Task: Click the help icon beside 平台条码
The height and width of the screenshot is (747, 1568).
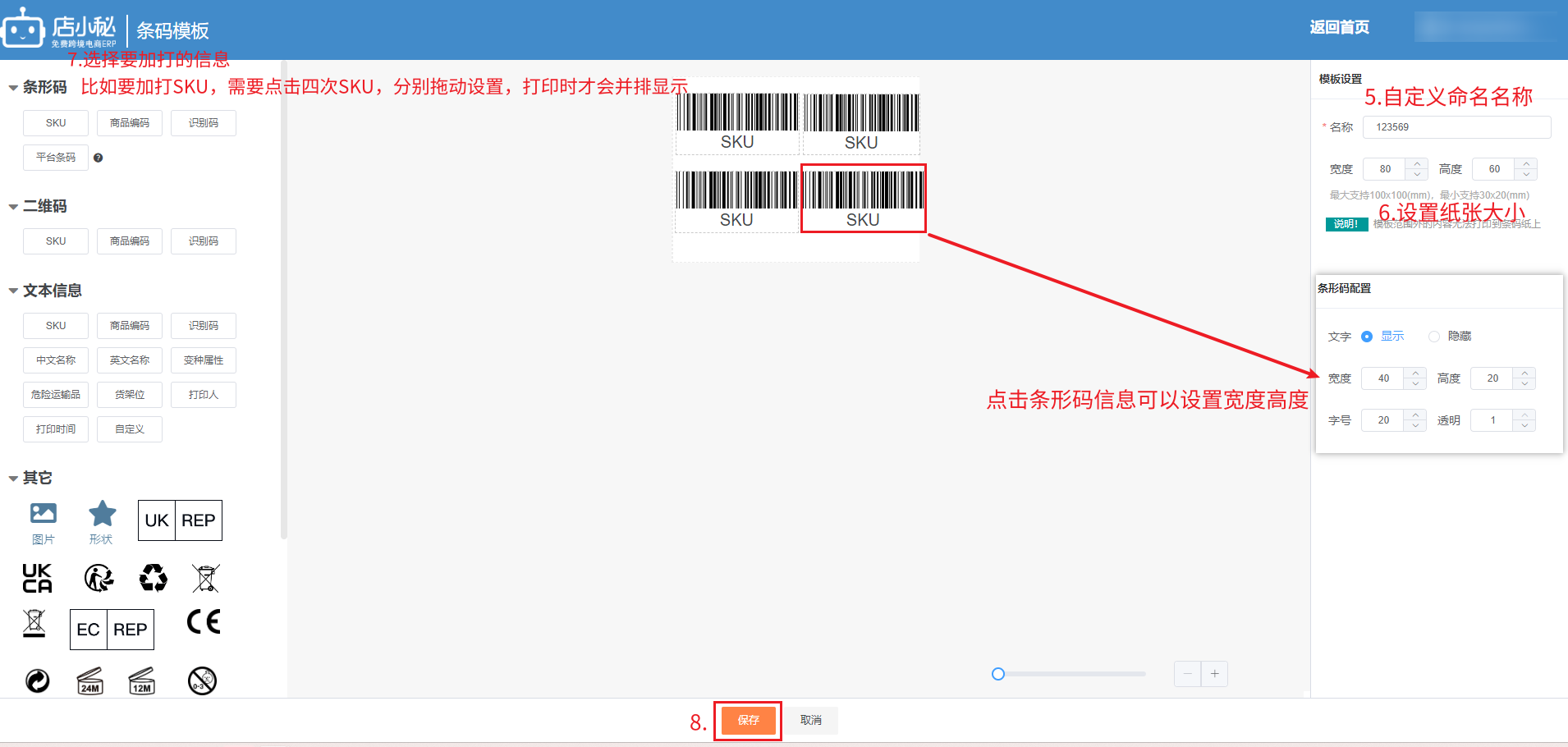Action: point(99,158)
